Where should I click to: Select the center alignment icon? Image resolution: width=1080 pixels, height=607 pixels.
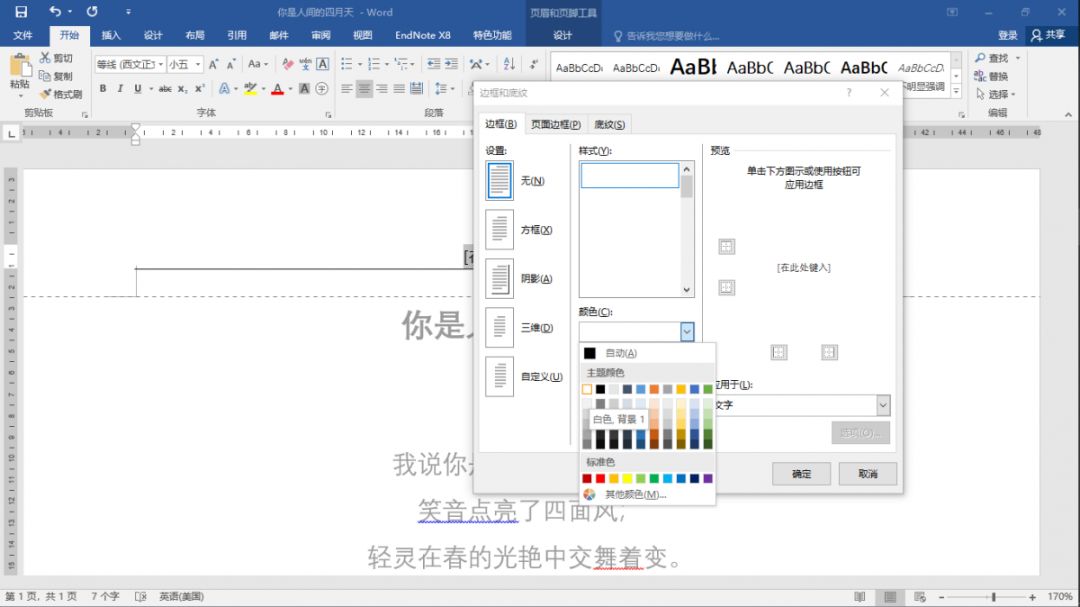365,89
